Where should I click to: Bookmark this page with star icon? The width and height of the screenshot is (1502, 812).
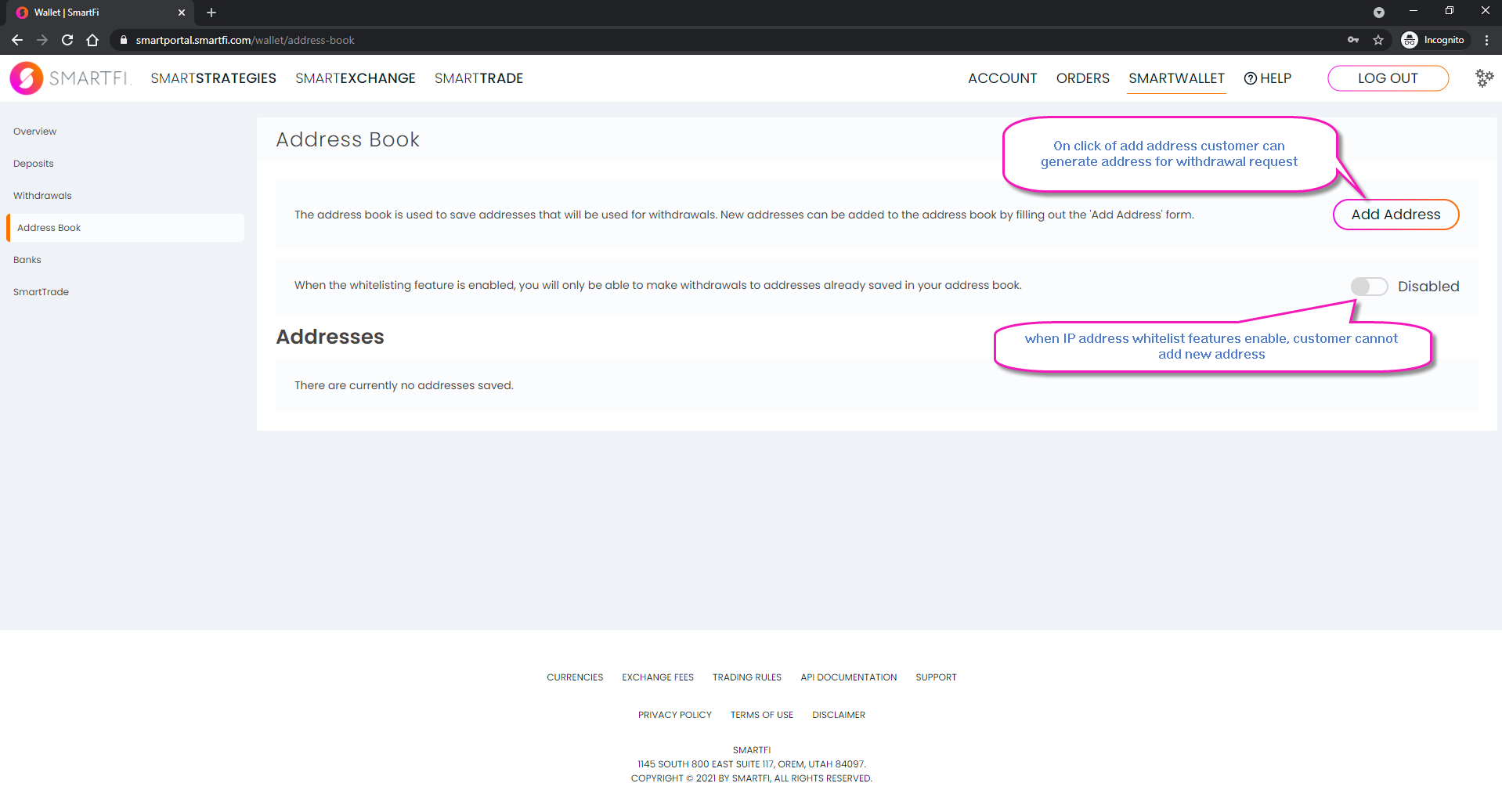point(1378,40)
